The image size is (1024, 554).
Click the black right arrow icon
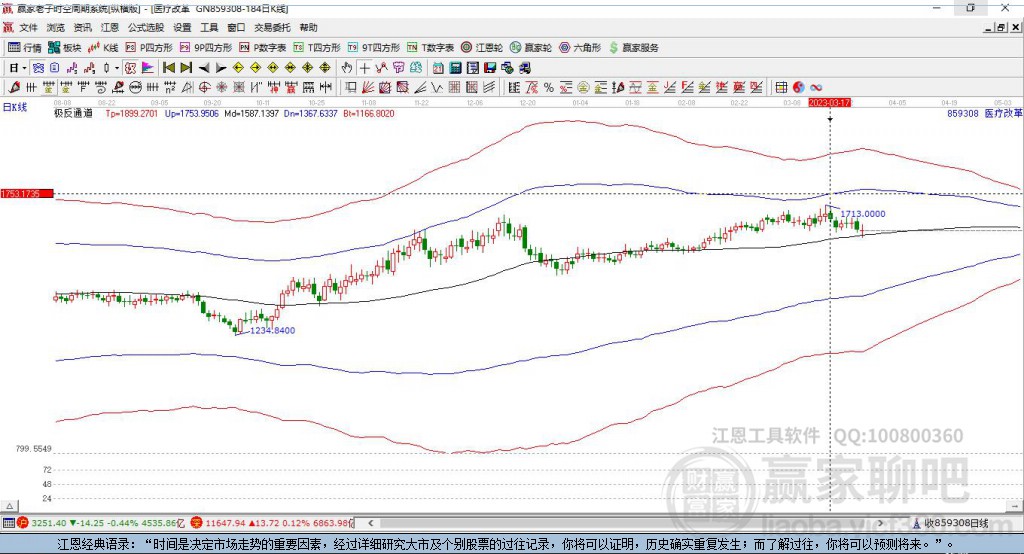(x=221, y=68)
